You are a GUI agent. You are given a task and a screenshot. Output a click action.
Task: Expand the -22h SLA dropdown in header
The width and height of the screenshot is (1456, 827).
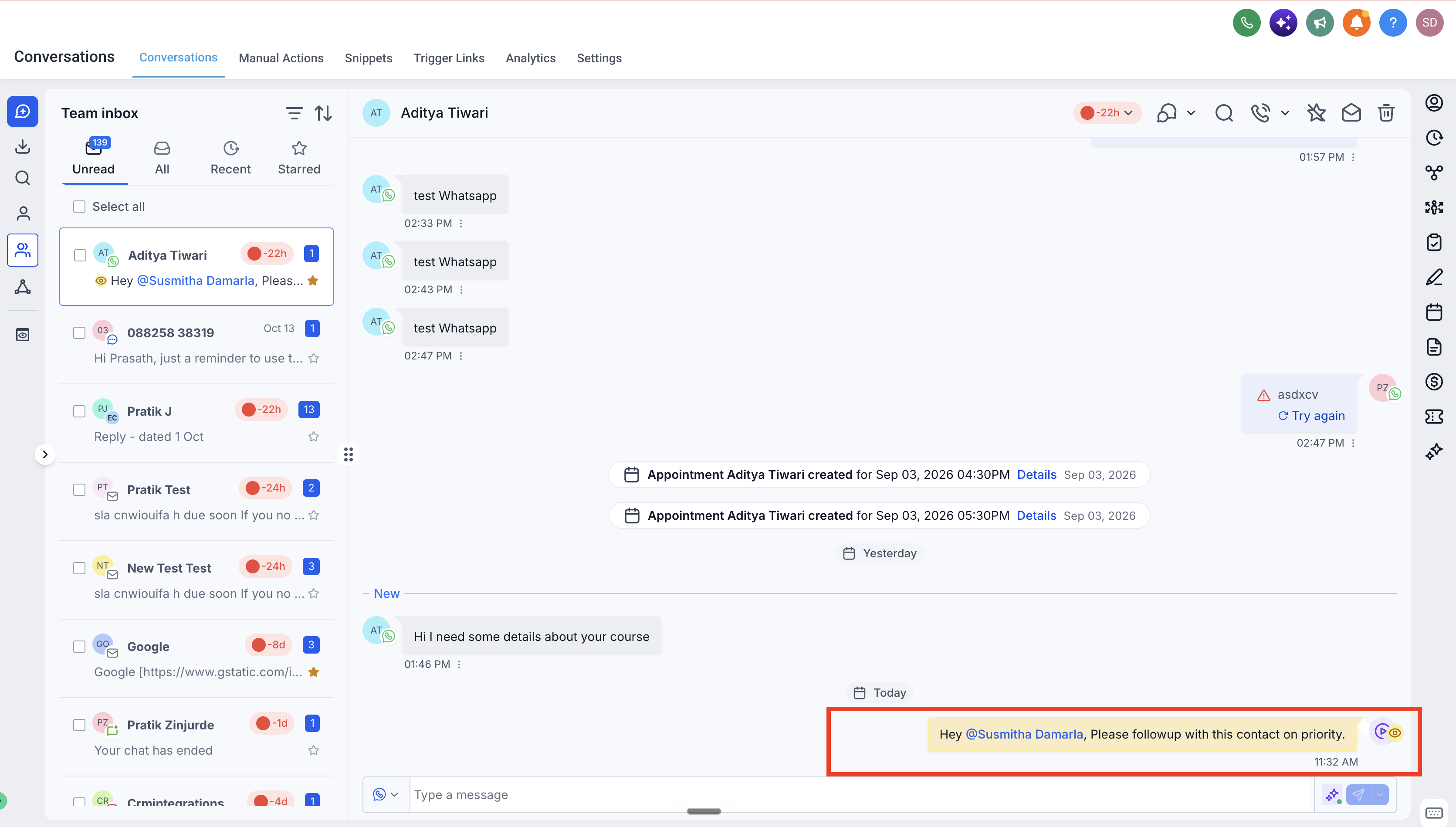1107,113
